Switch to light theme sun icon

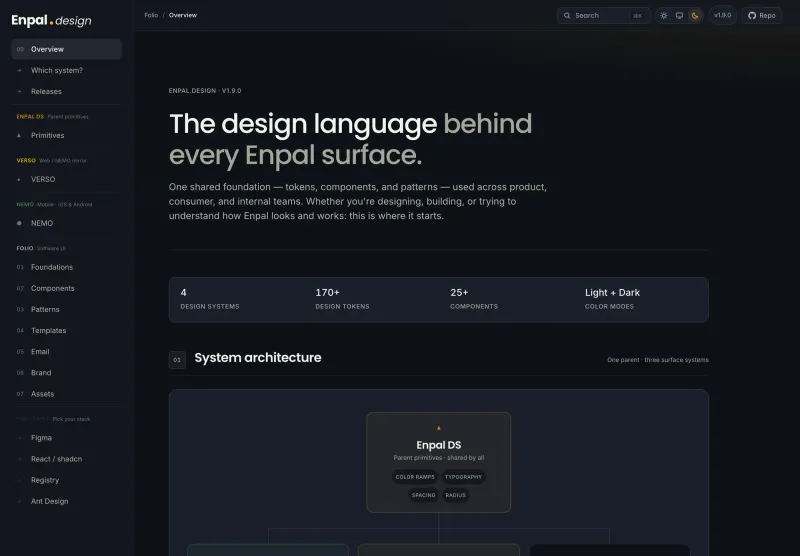click(664, 15)
